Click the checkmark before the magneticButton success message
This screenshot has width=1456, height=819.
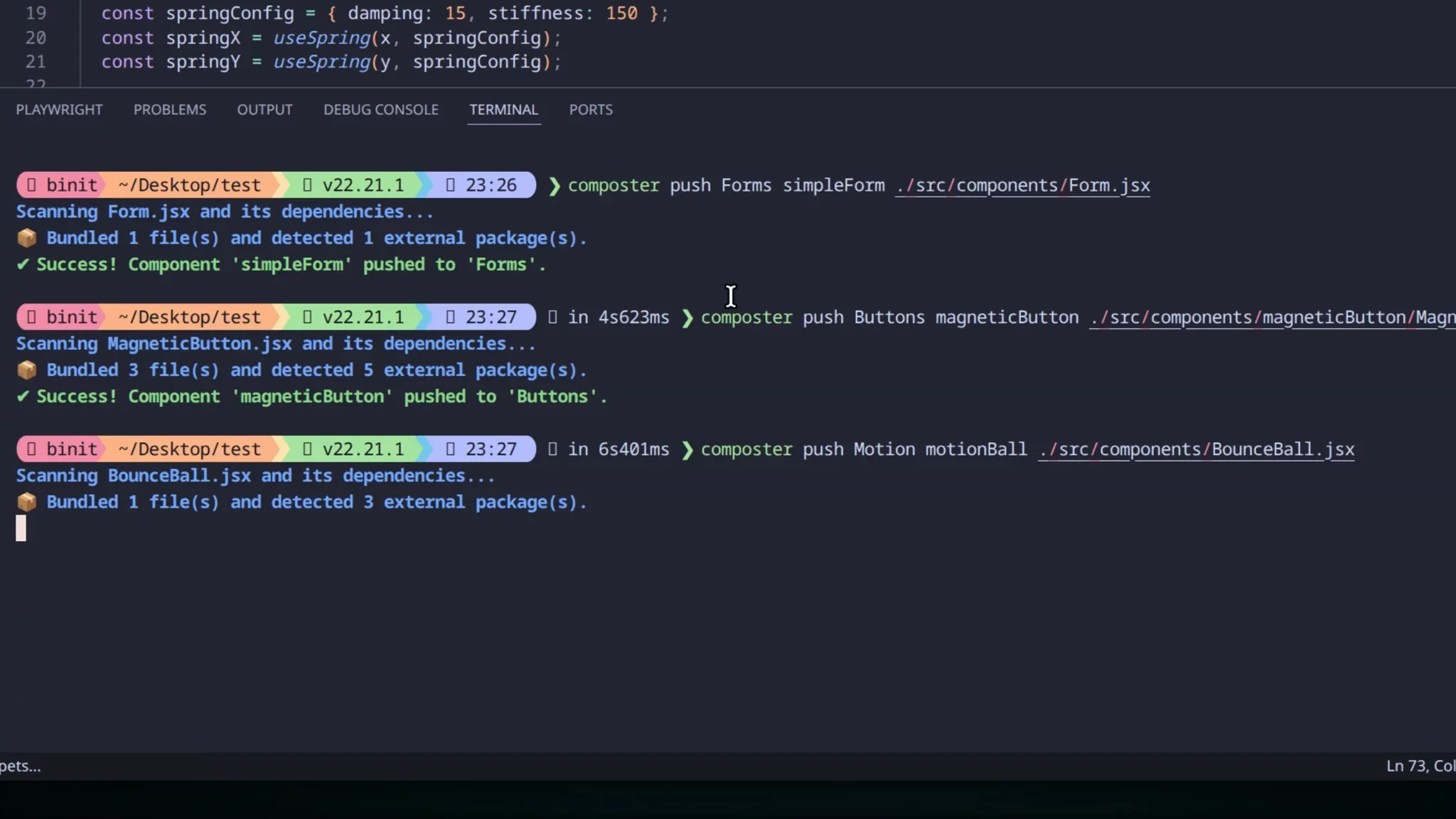pos(23,397)
